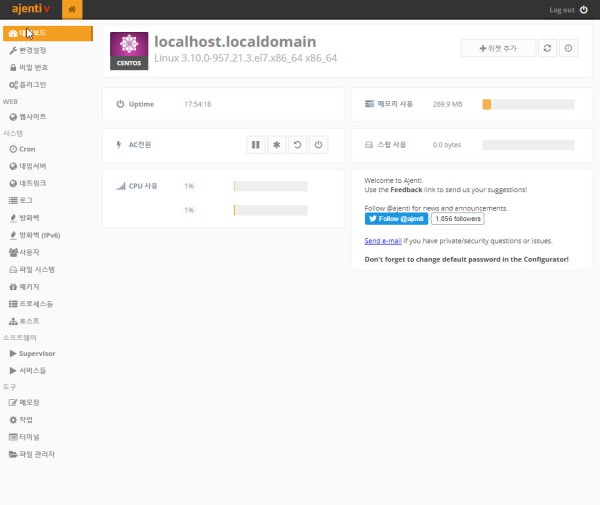Open 호스트 hosts editor
The height and width of the screenshot is (505, 600).
click(x=24, y=321)
